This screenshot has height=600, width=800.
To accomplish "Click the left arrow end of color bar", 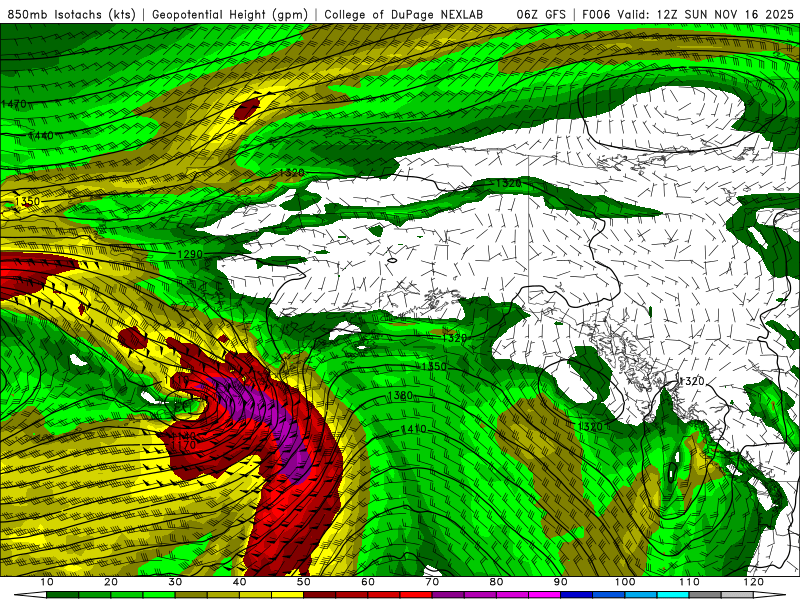I will click(30, 595).
